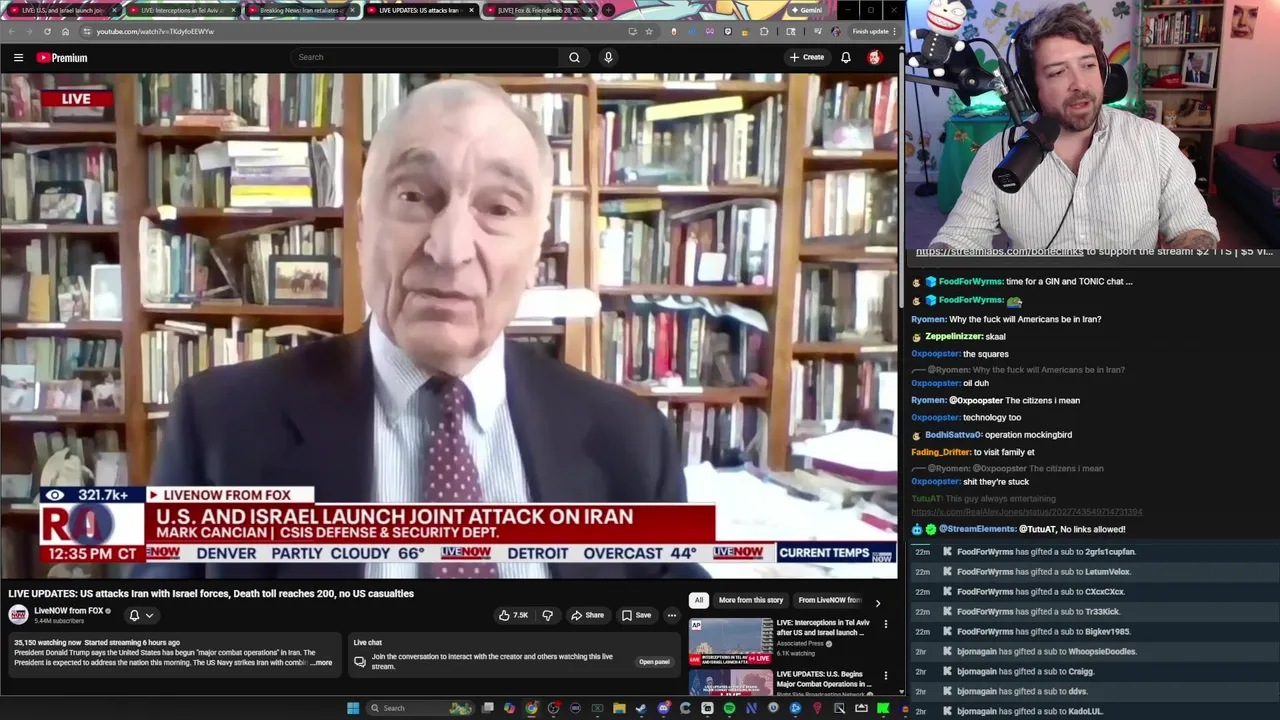The width and height of the screenshot is (1280, 720).
Task: Reload the page with refresh icon
Action: pyautogui.click(x=47, y=31)
